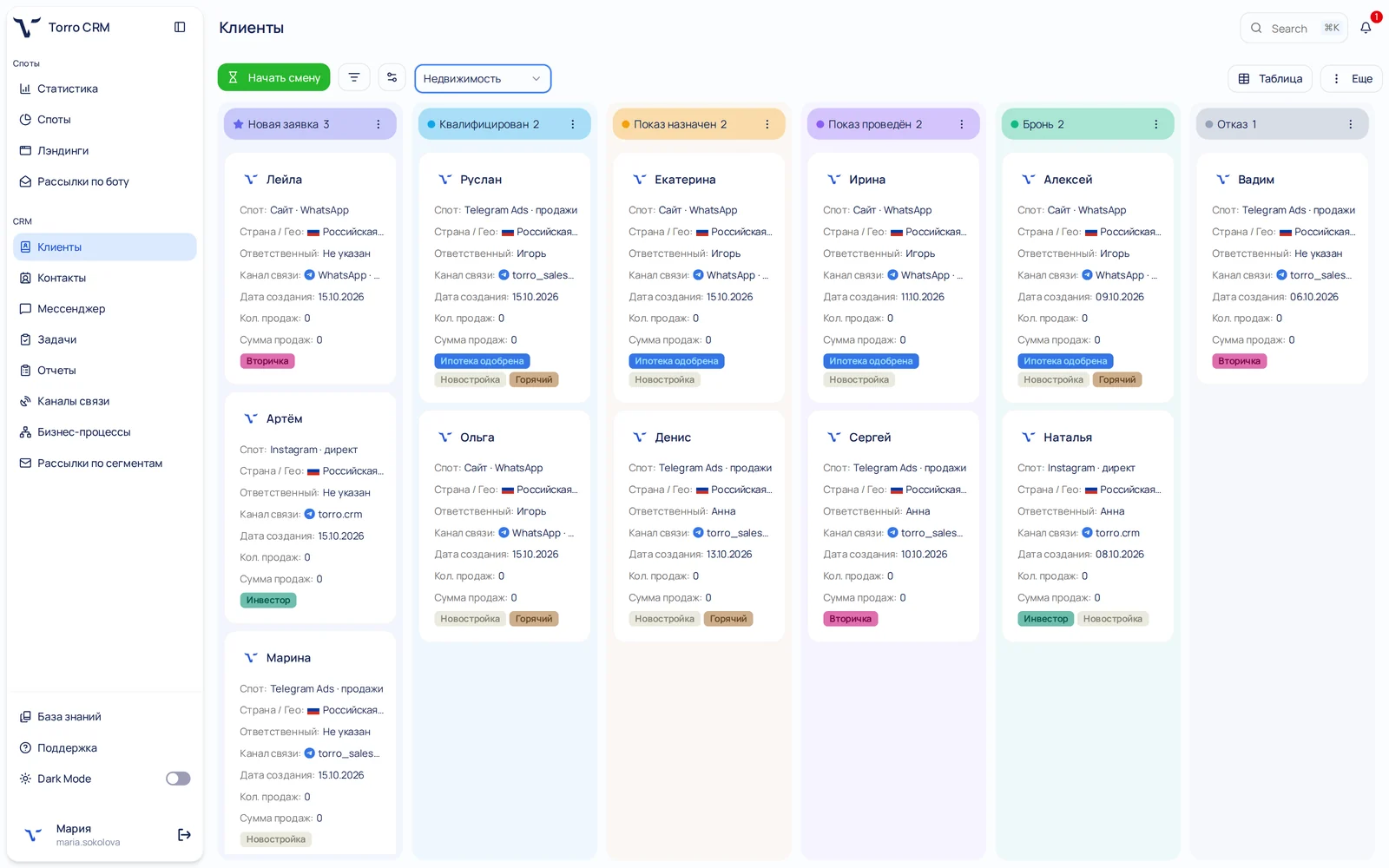
Task: Click the Статистика chart icon
Action: point(25,89)
